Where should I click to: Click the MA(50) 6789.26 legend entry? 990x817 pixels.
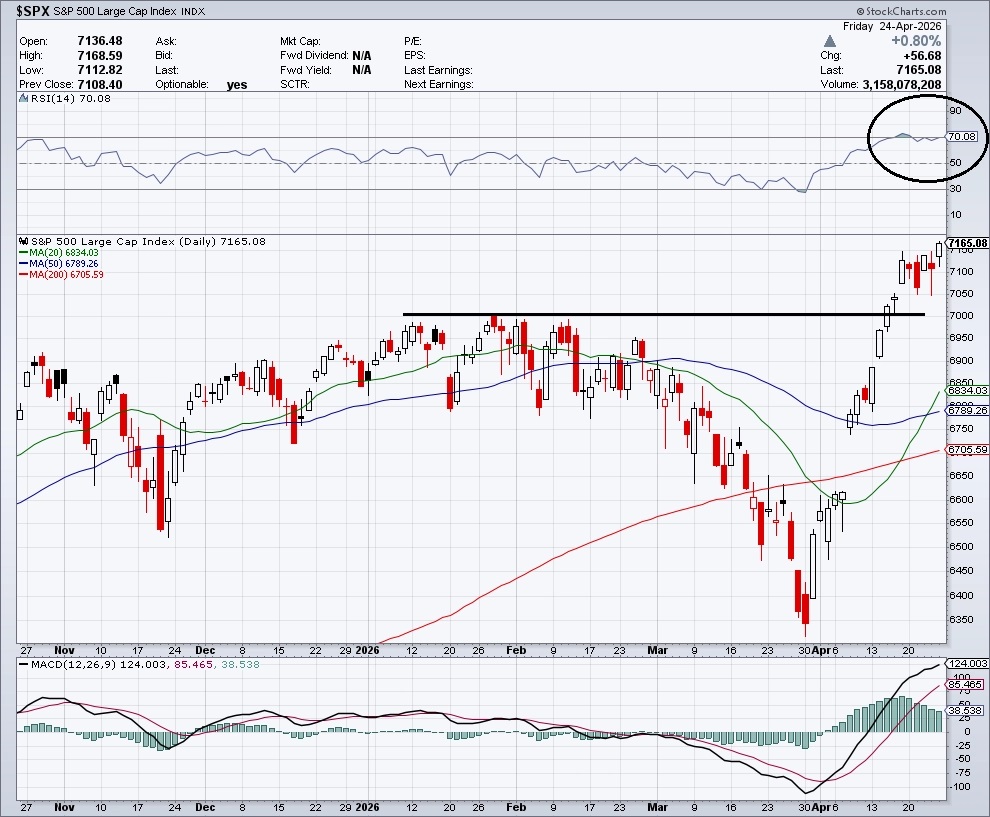coord(63,263)
